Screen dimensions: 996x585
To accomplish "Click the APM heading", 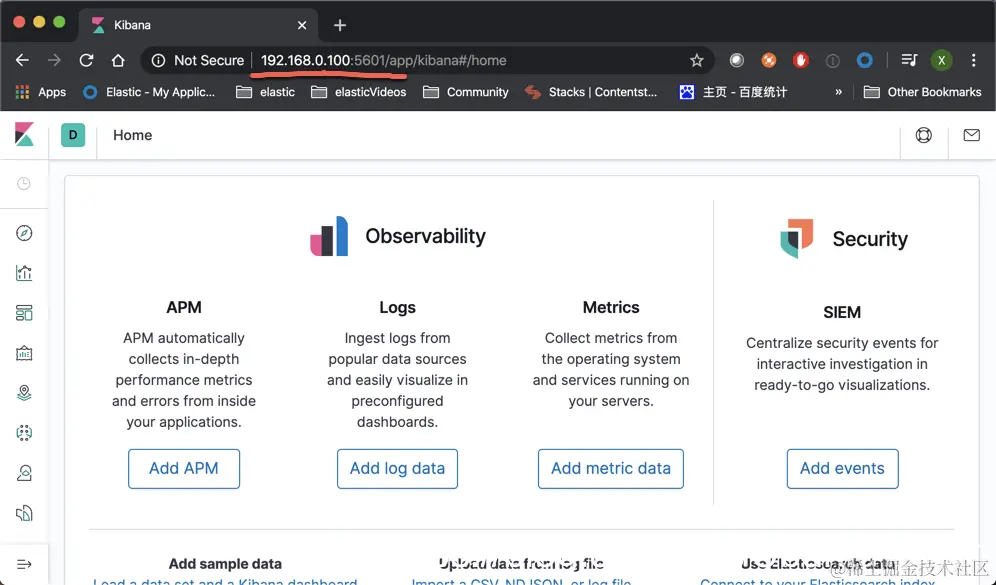I will 184,307.
